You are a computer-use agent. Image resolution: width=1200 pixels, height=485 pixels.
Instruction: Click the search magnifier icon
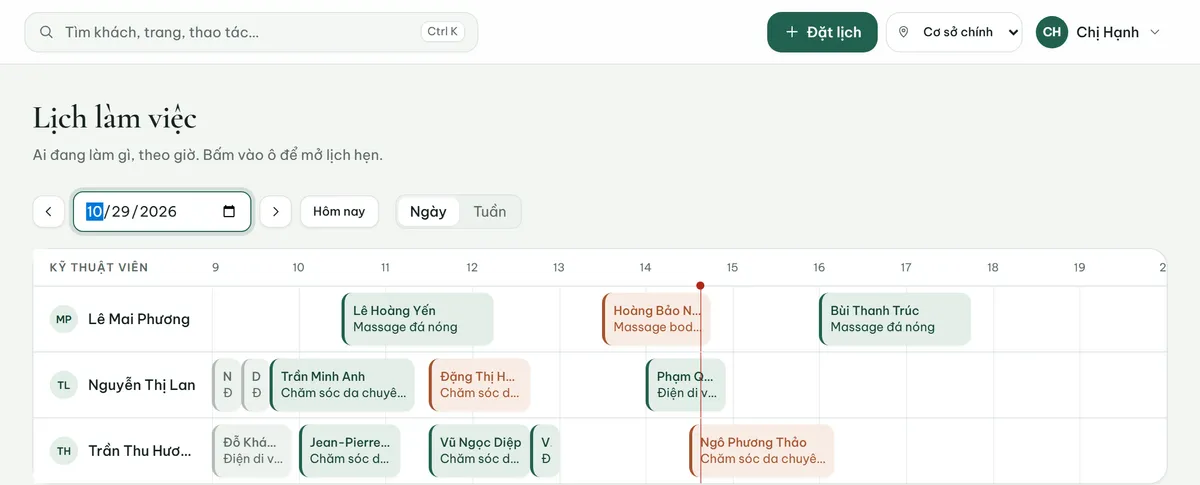(46, 32)
